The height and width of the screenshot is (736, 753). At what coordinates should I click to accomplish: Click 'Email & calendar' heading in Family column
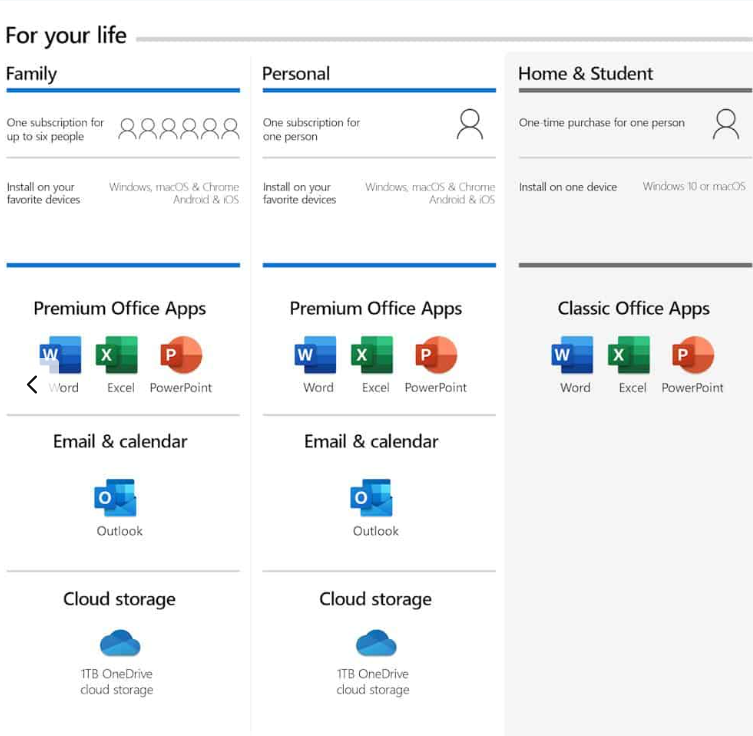(x=120, y=441)
